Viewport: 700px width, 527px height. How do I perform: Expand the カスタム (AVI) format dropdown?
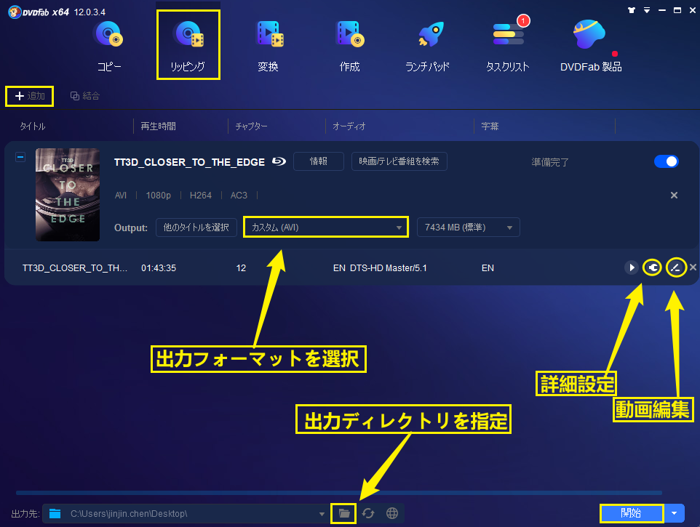[326, 227]
